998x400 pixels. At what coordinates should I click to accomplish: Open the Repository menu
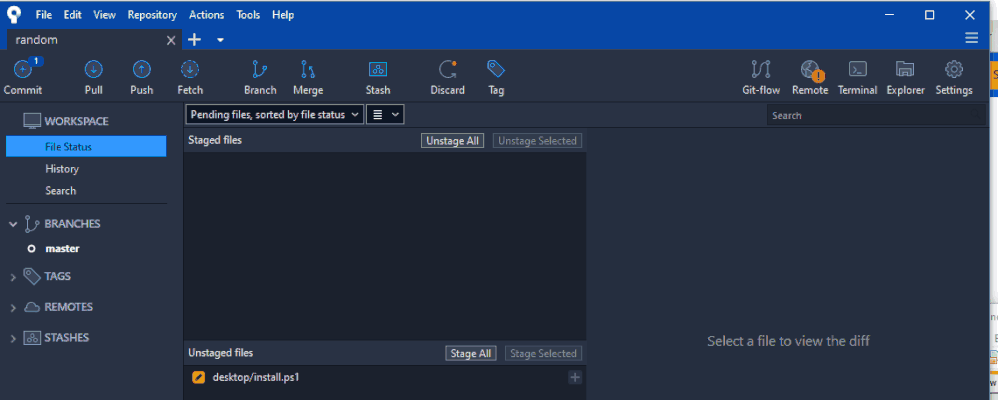152,15
